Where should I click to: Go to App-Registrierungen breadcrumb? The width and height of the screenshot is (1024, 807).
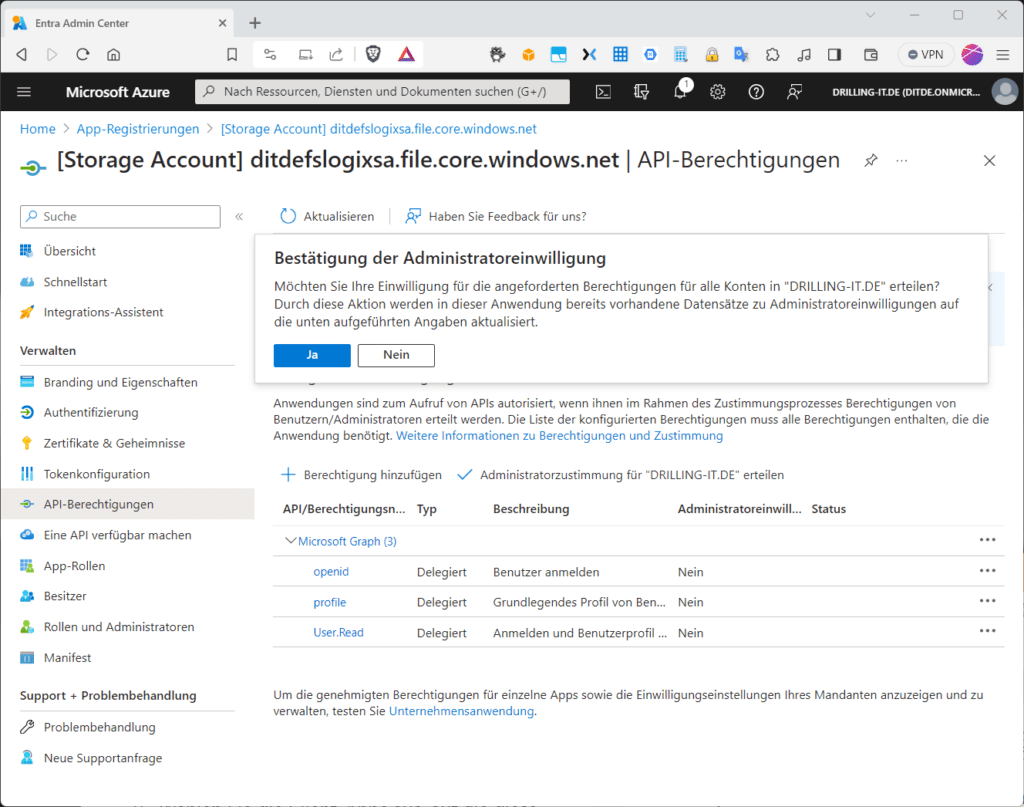pyautogui.click(x=138, y=129)
